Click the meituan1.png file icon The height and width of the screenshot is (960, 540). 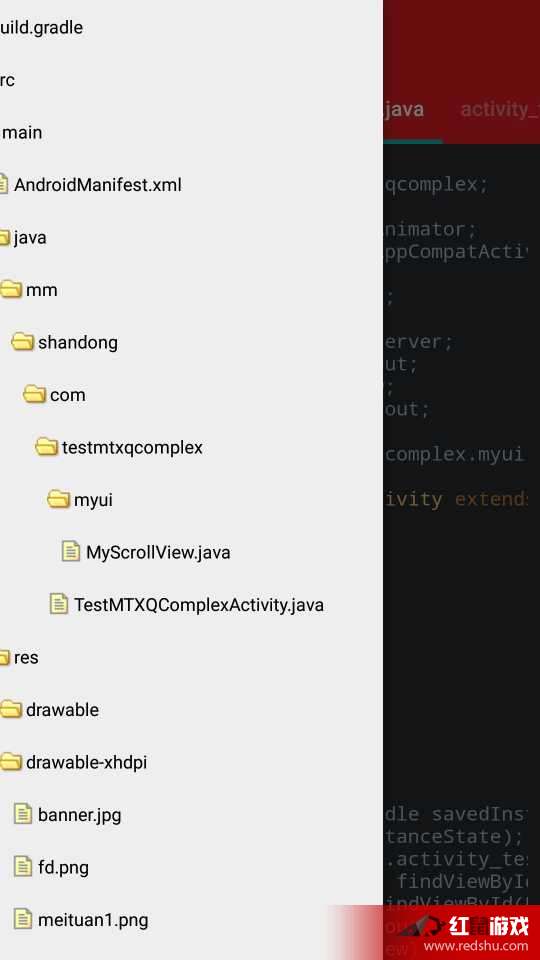[23, 920]
